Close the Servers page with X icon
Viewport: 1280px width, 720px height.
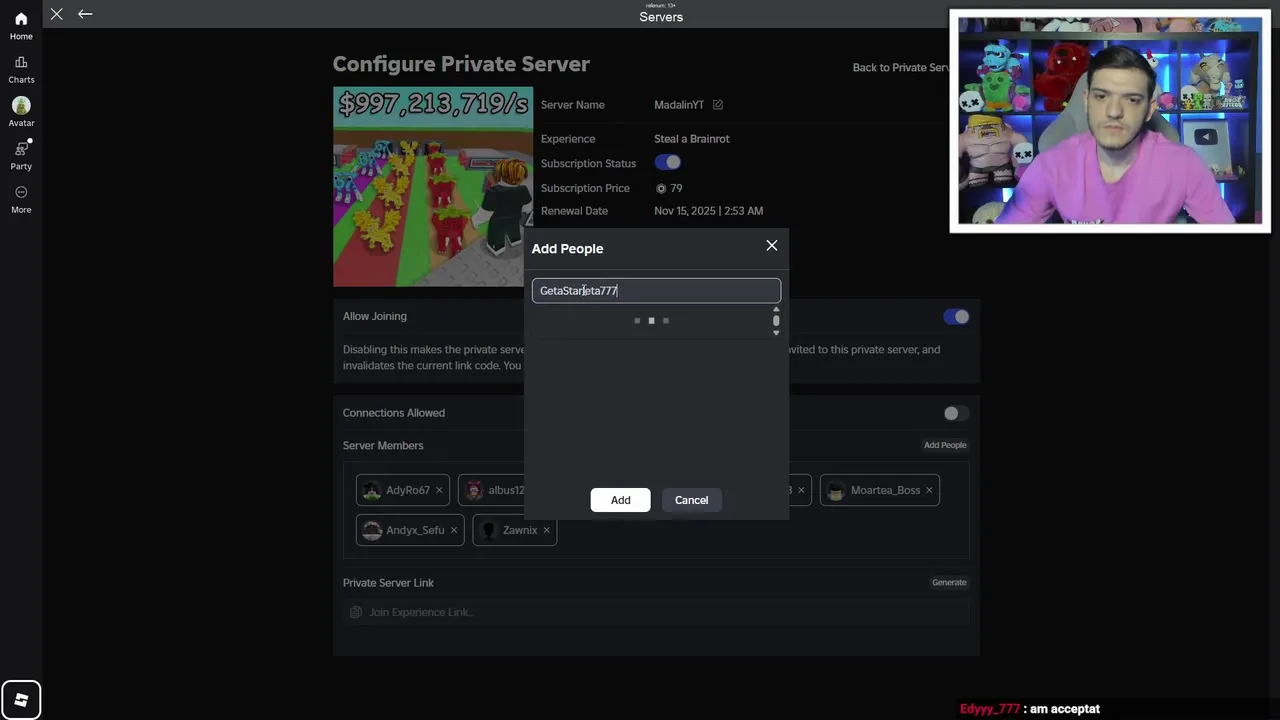coord(57,14)
